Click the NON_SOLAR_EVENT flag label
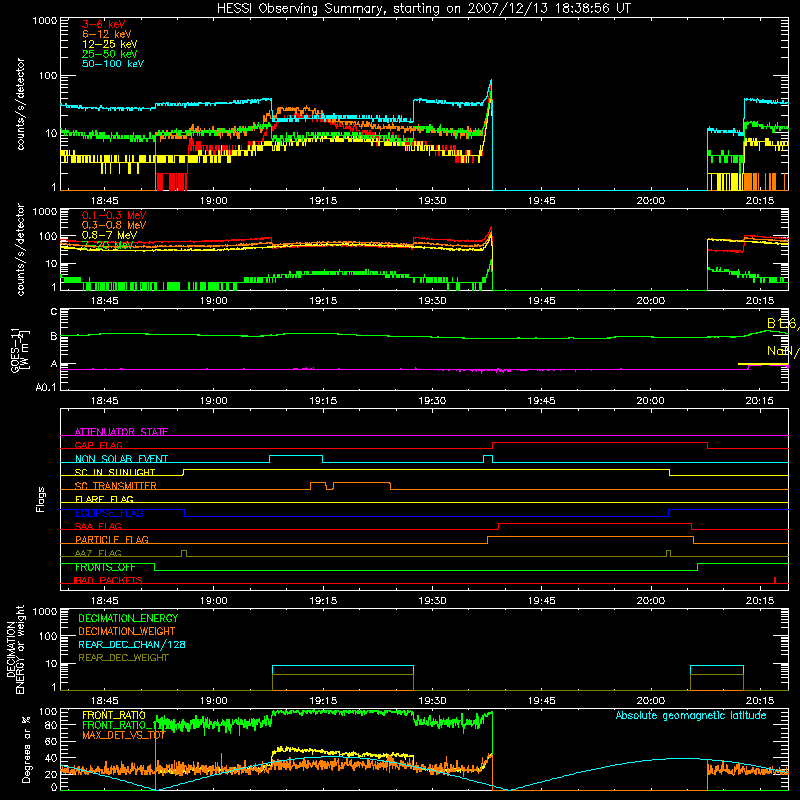 (121, 459)
